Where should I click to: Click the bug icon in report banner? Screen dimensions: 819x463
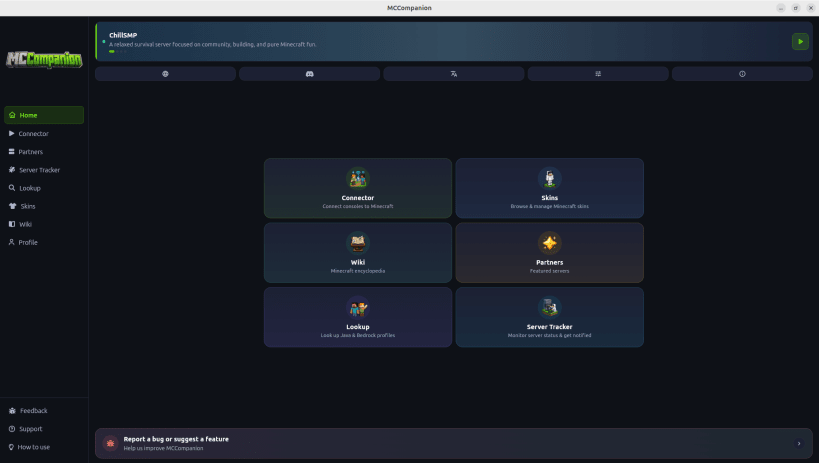pyautogui.click(x=110, y=443)
